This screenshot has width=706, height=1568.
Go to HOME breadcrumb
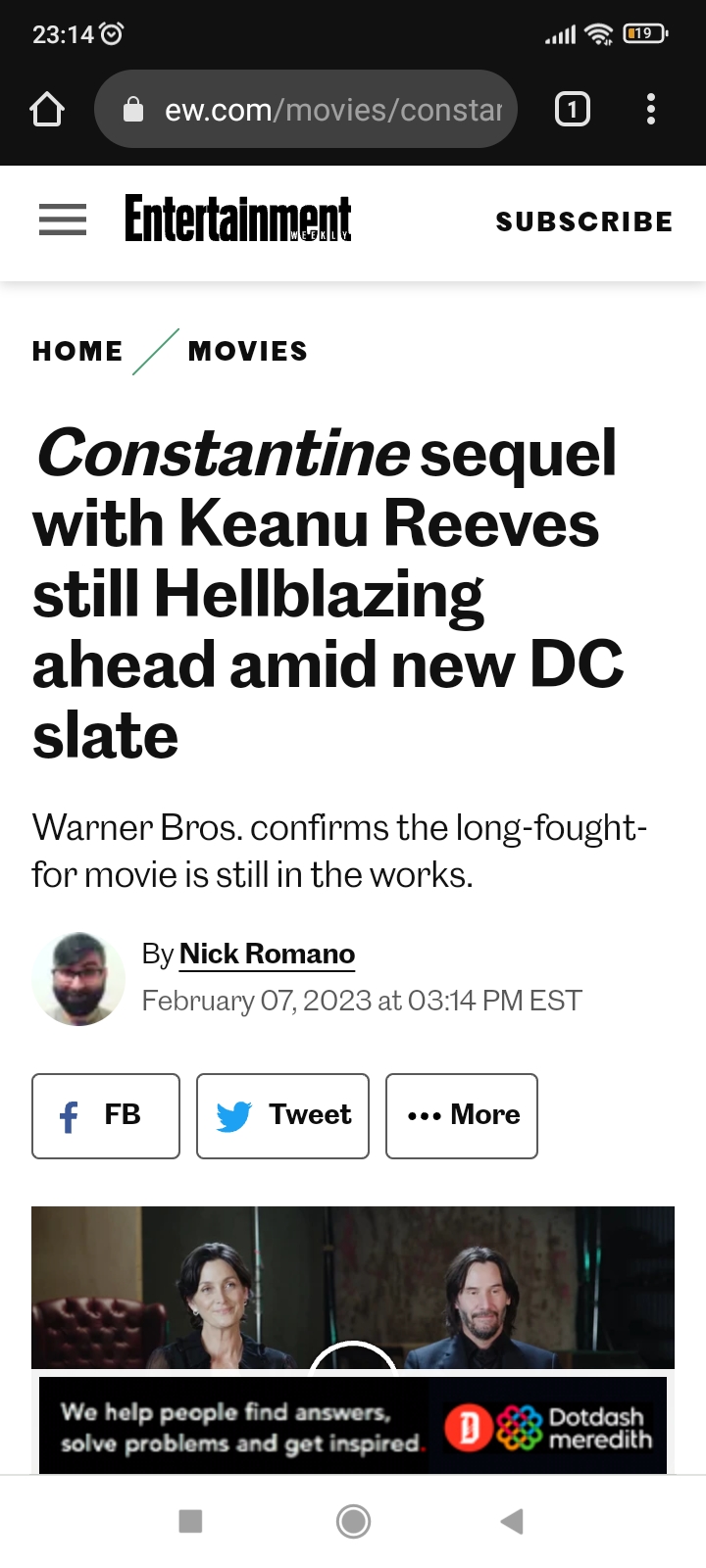coord(77,351)
